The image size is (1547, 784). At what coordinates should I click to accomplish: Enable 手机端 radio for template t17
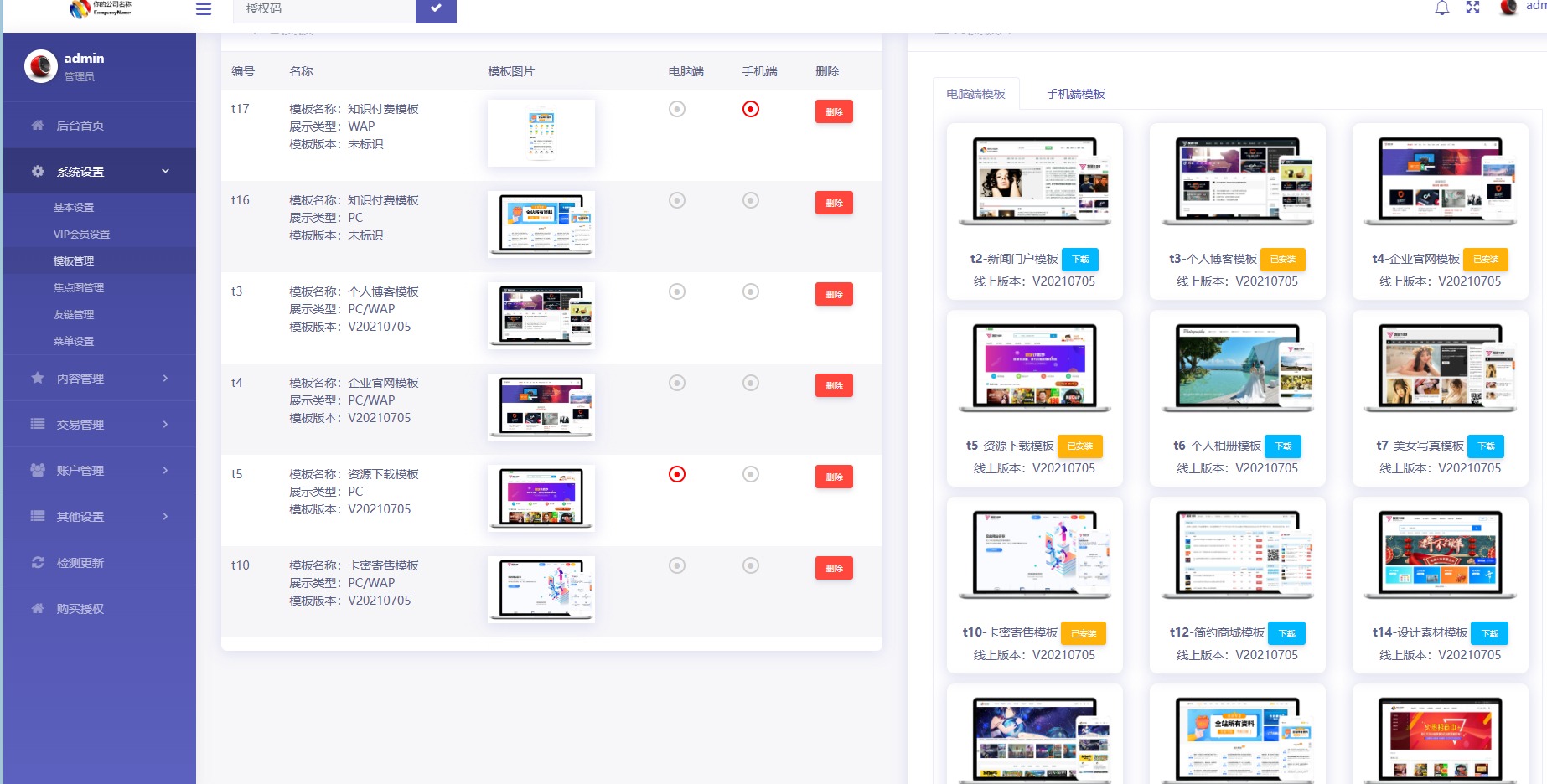pos(751,108)
